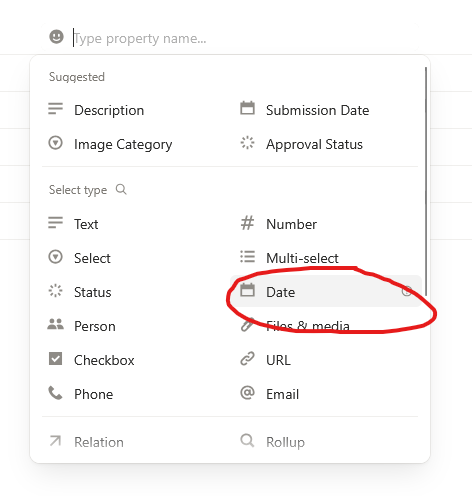The image size is (472, 496).
Task: Select the URL property type
Action: pos(326,360)
